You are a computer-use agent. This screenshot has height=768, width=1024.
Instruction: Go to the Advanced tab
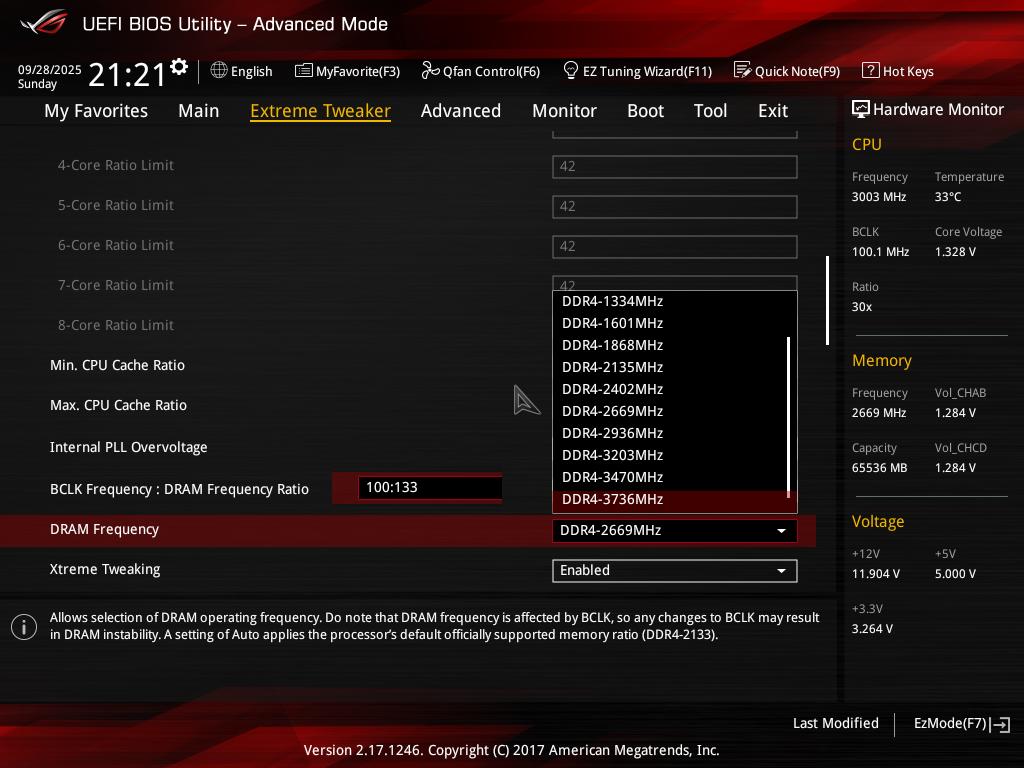pyautogui.click(x=460, y=110)
